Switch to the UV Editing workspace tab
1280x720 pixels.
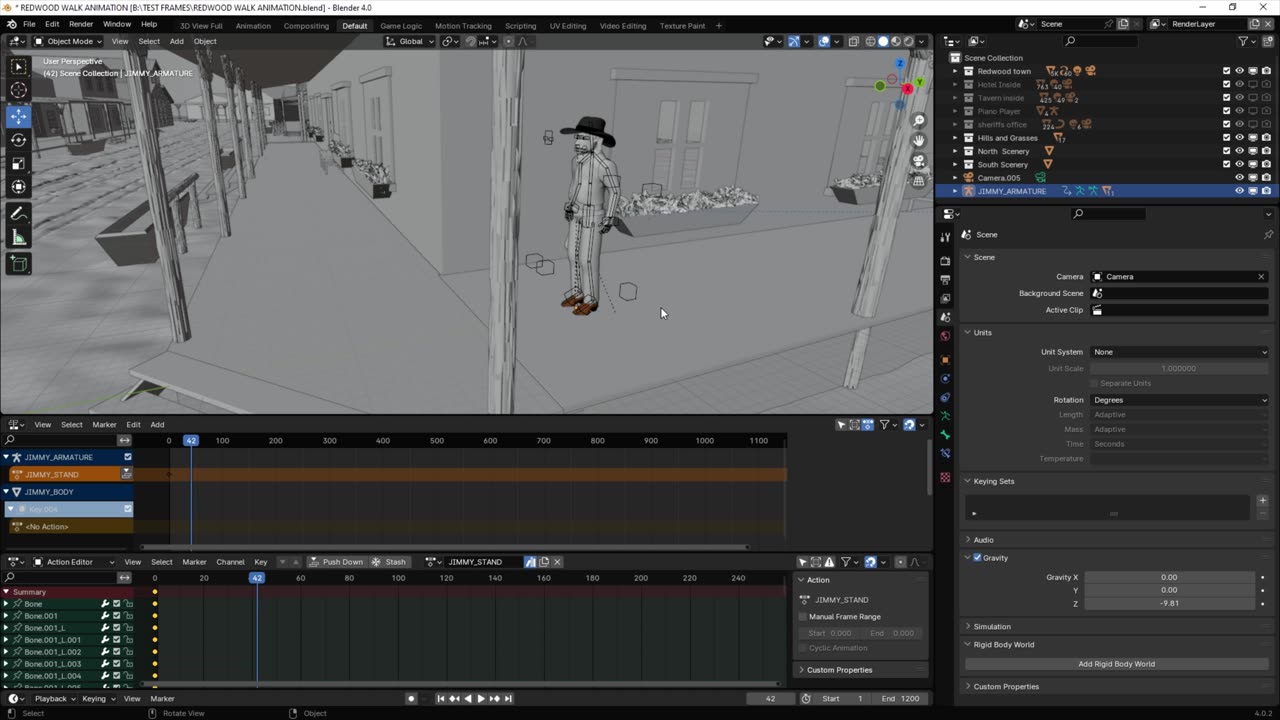[568, 26]
